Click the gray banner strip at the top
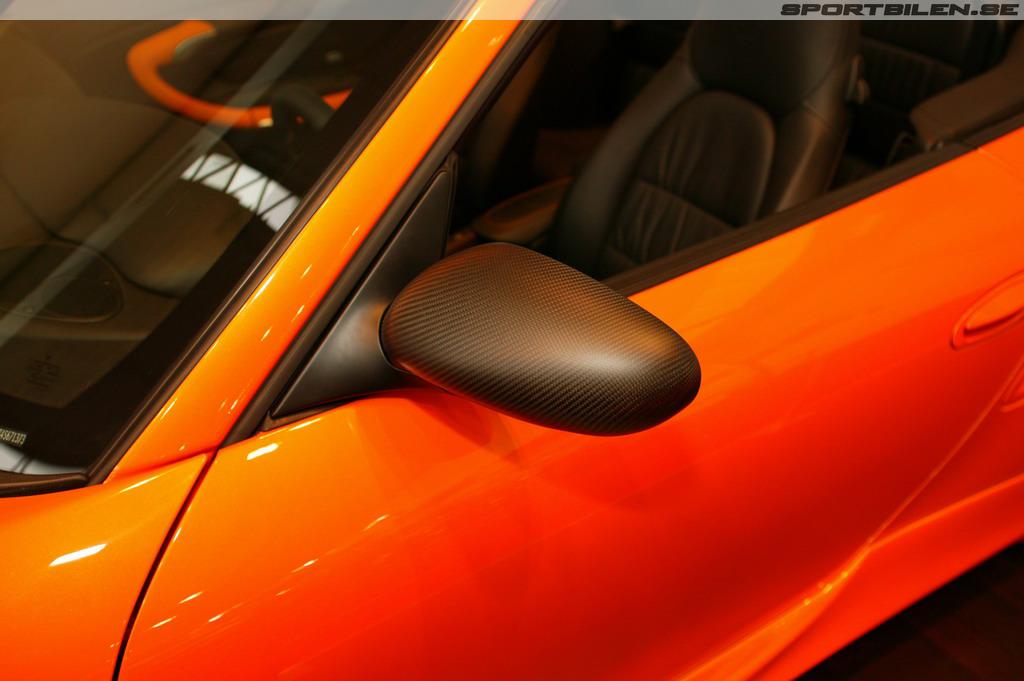 400,9
